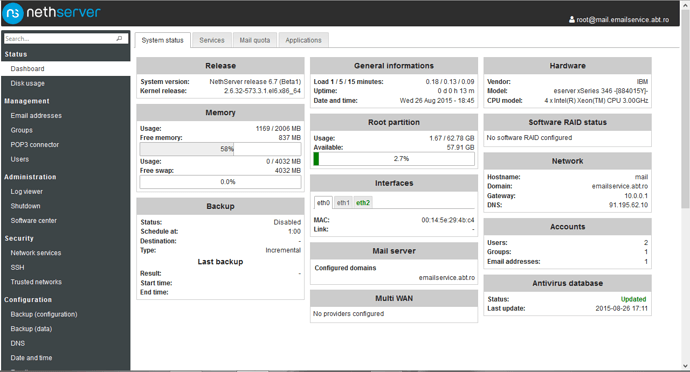Click the configured domain emailservice.abt.ro under Mail server
The image size is (690, 372).
pyautogui.click(x=447, y=277)
